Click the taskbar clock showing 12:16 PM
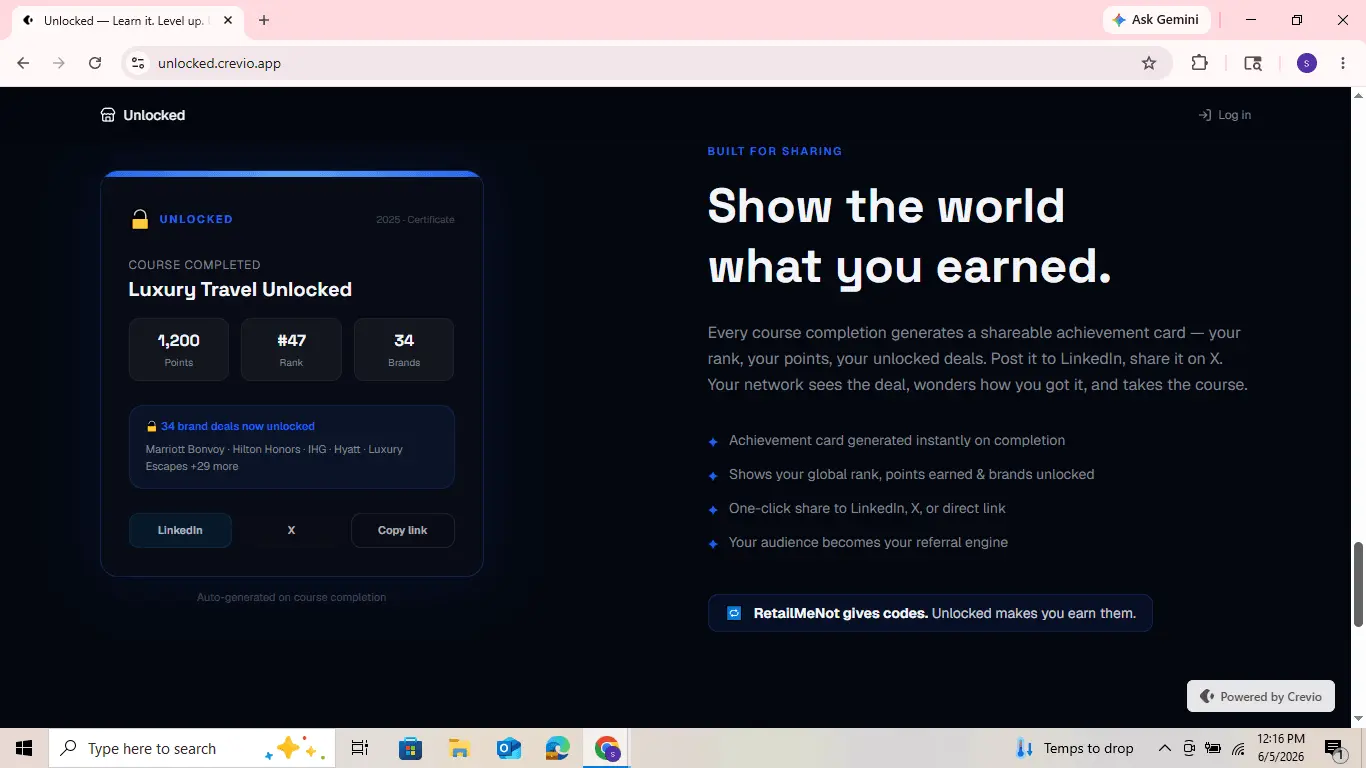 pyautogui.click(x=1283, y=748)
